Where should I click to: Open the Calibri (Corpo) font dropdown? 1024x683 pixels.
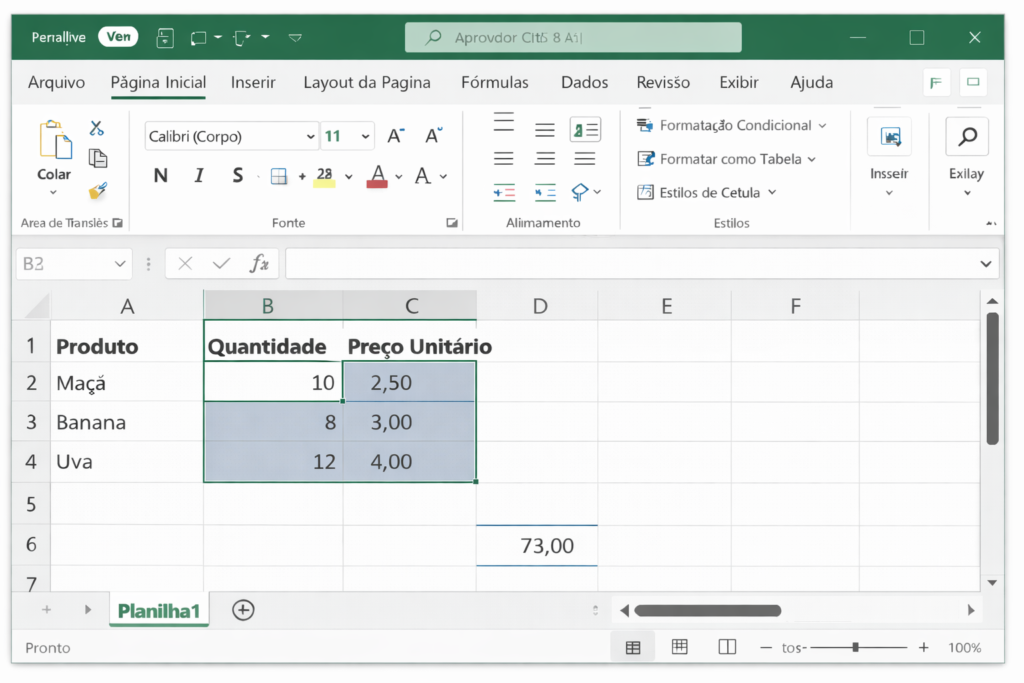[x=310, y=137]
